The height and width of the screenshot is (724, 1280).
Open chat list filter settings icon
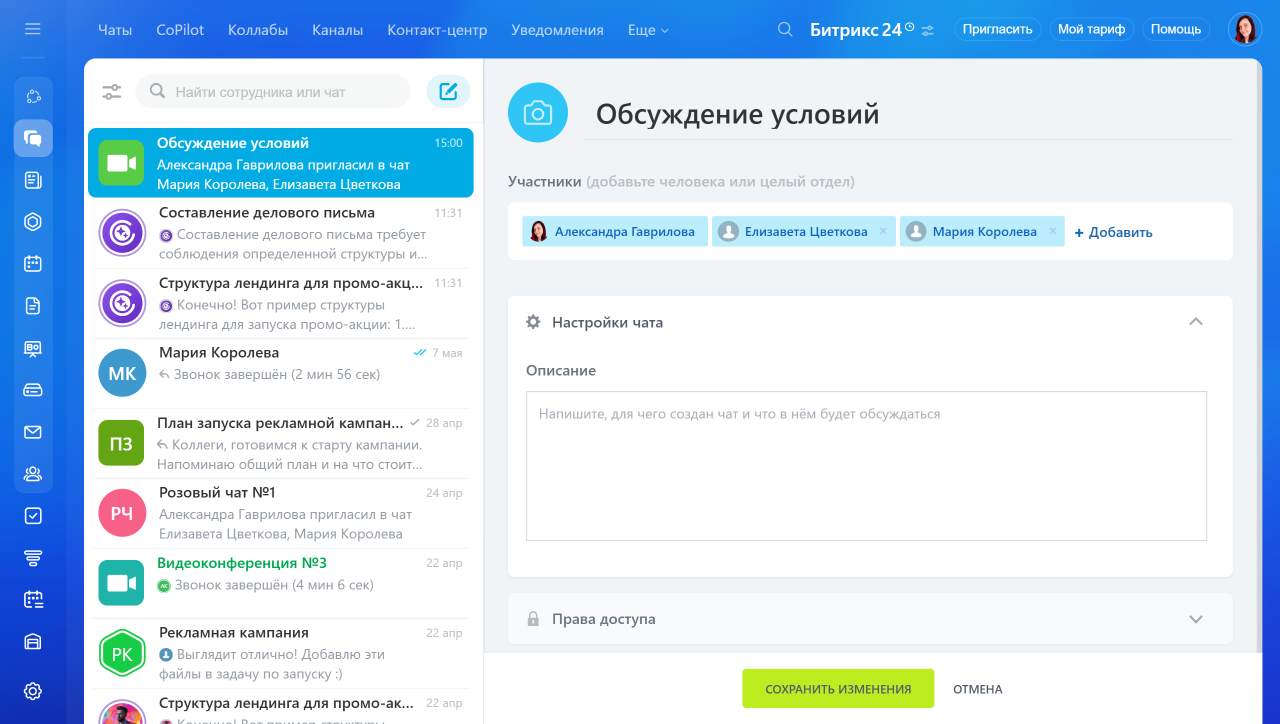click(111, 92)
